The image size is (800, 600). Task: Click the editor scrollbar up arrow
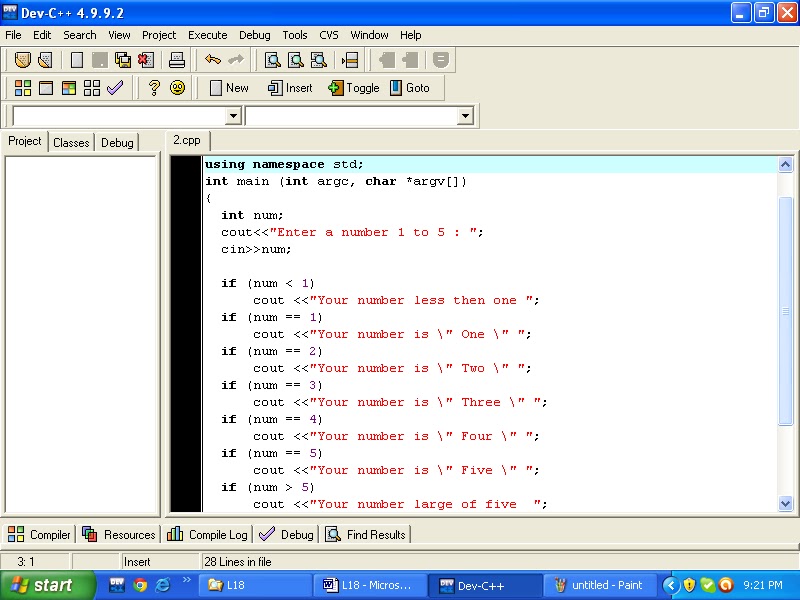coord(785,164)
